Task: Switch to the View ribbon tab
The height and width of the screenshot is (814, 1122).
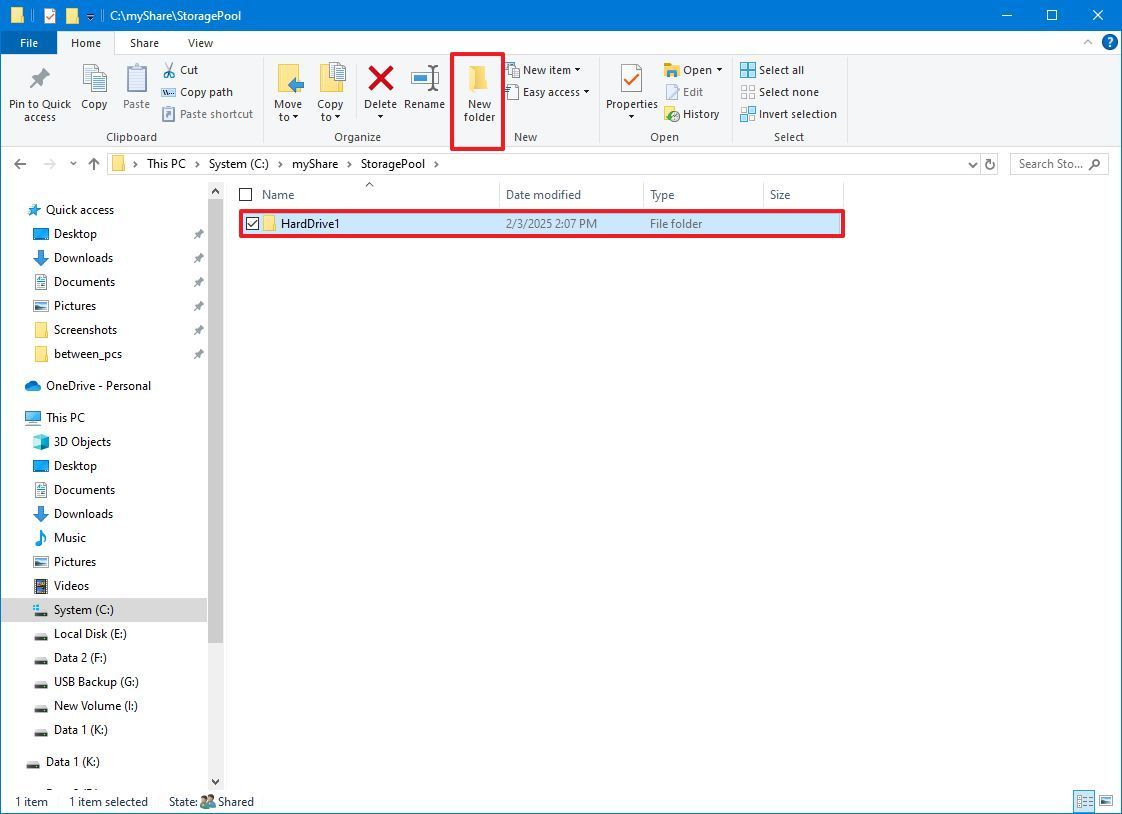Action: [200, 43]
